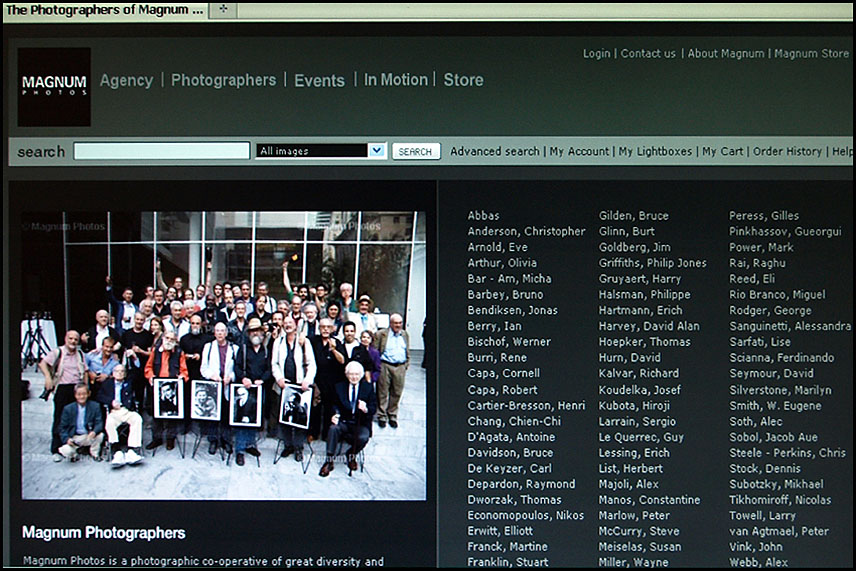Click the Login link
Image resolution: width=856 pixels, height=571 pixels.
[x=597, y=53]
